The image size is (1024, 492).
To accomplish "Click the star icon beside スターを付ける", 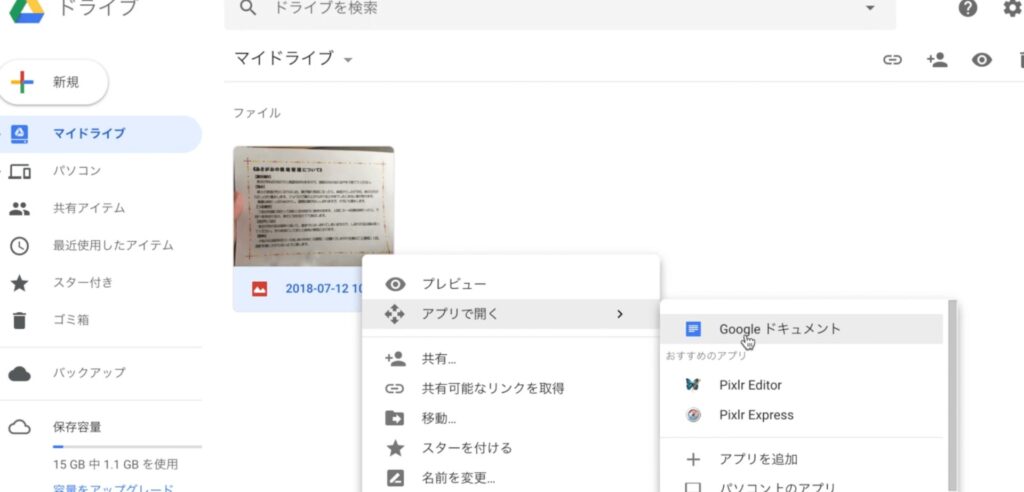I will pos(395,448).
